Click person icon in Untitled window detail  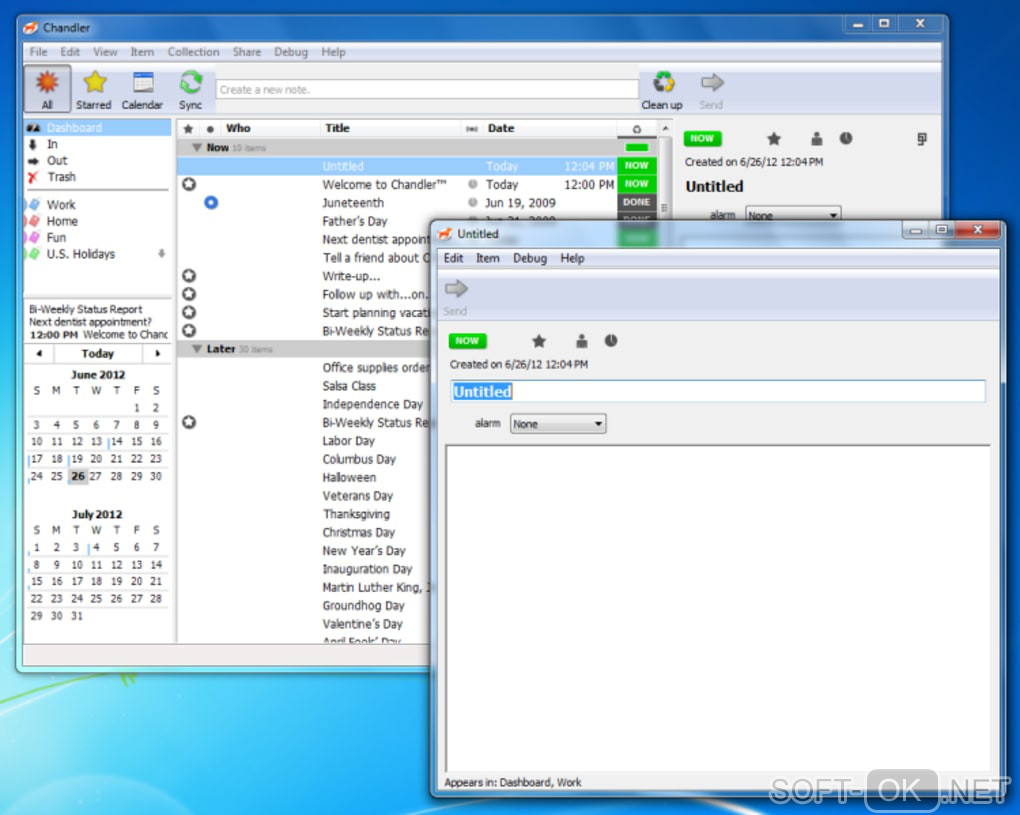click(582, 341)
